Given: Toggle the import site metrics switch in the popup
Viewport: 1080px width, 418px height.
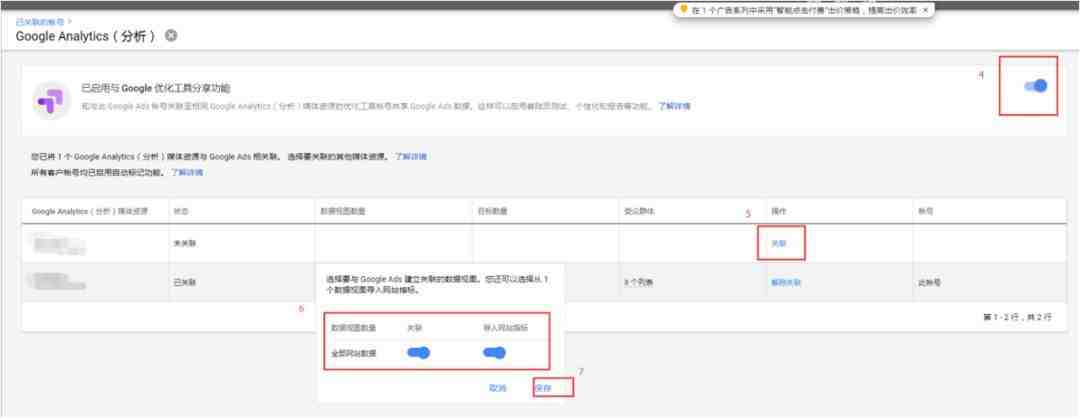Looking at the screenshot, I should pyautogui.click(x=494, y=353).
